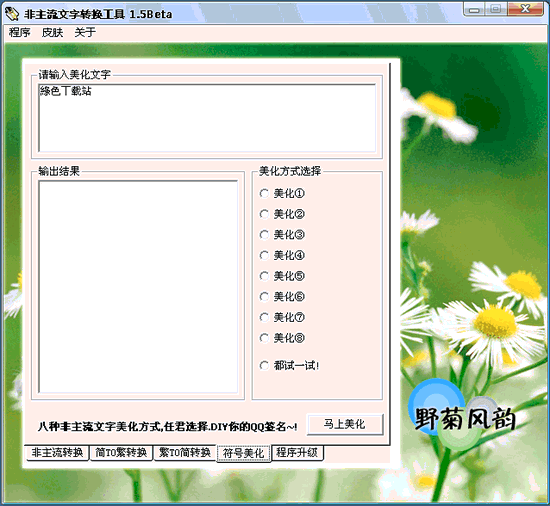Click the app pencil icon in title bar
The height and width of the screenshot is (506, 550).
click(12, 14)
